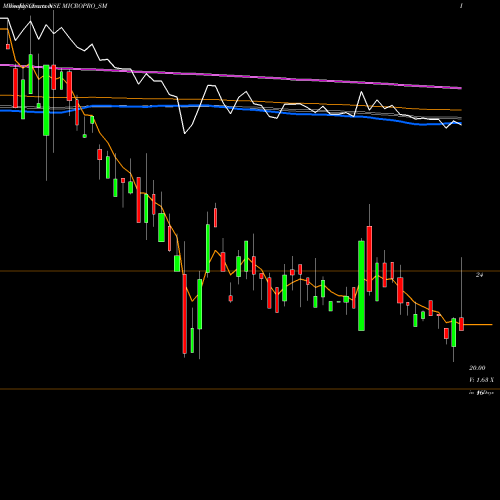Viewport: 500px width, 500px height.
Task: Click the 24 price level label
Action: pyautogui.click(x=479, y=275)
